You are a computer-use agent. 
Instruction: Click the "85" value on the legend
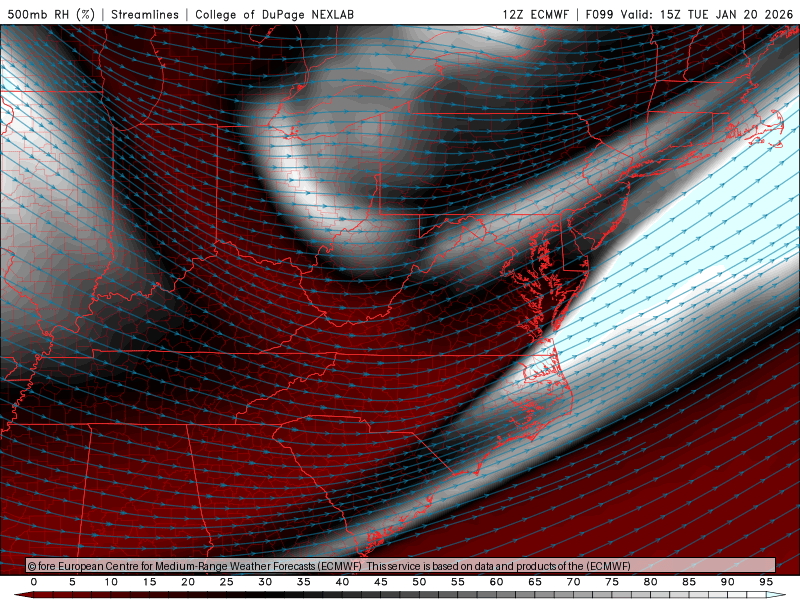(x=689, y=582)
